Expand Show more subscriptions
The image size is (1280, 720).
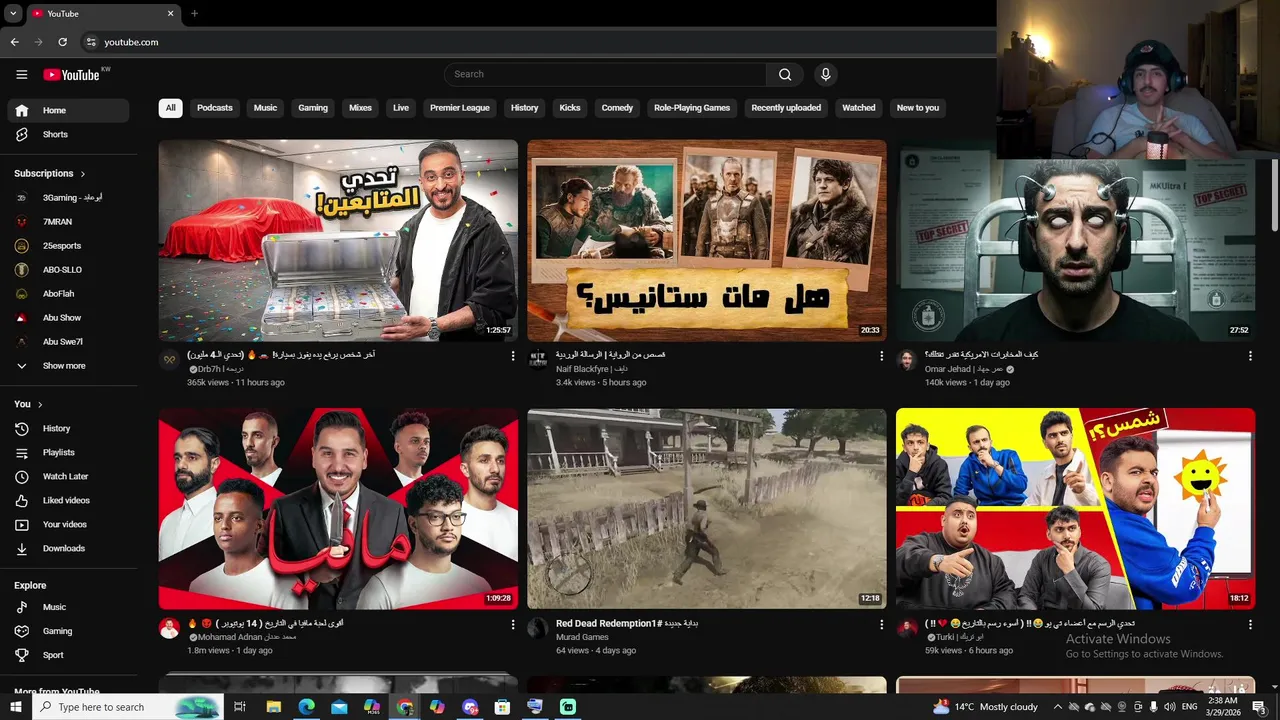click(68, 366)
